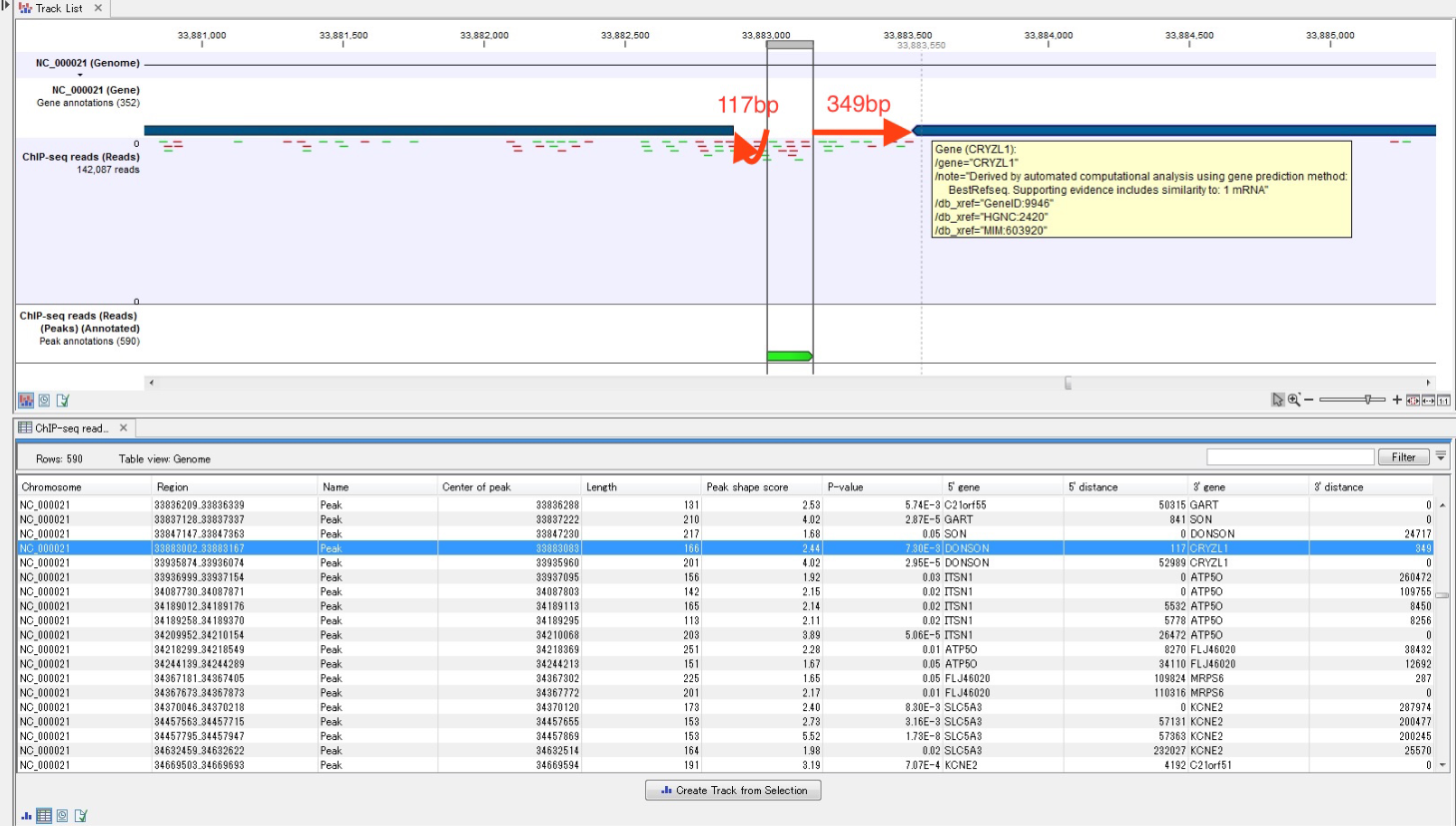Toggle the track list graphical view icon
Viewport: 1456px width, 826px height.
pos(25,400)
